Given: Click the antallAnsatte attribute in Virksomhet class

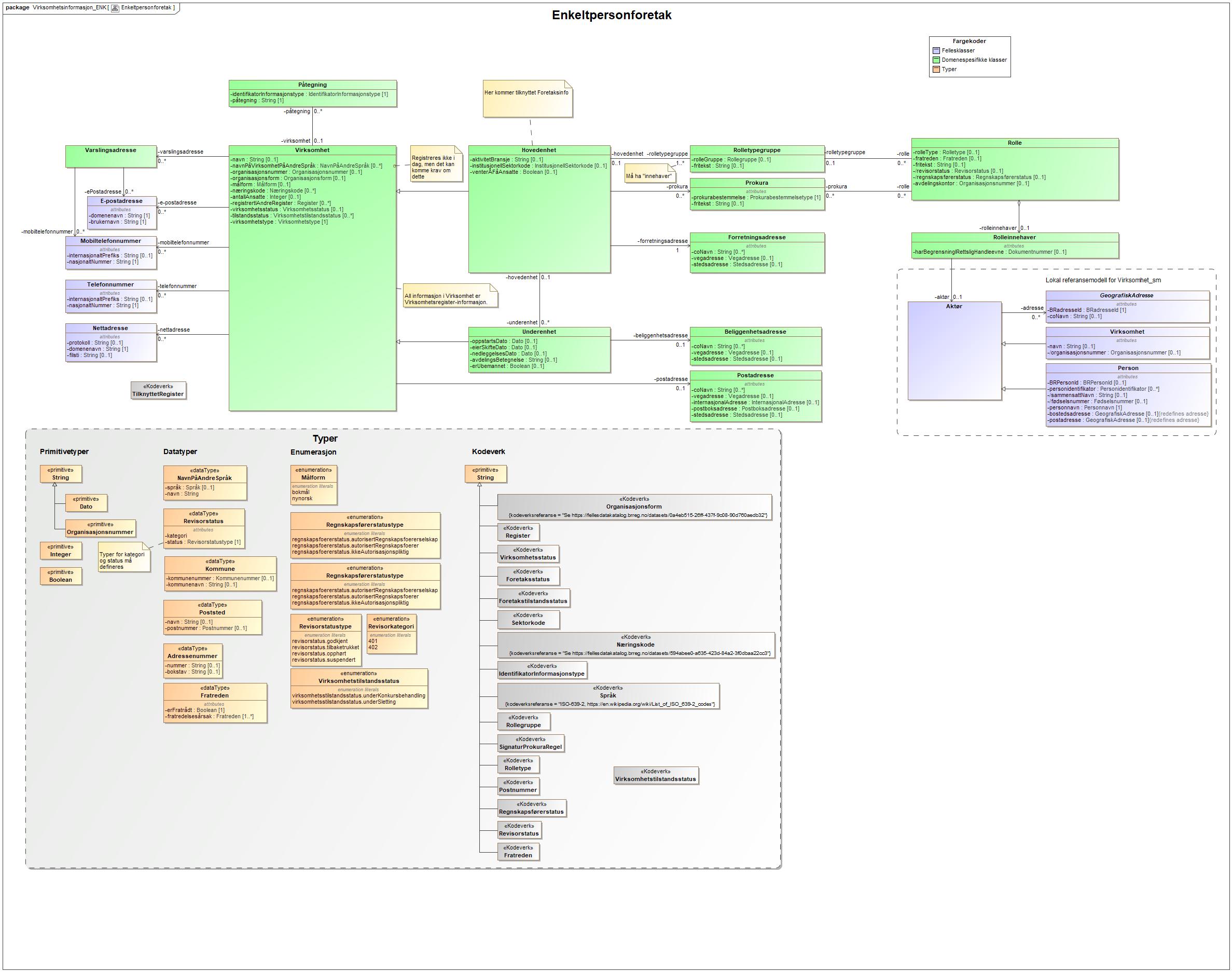Looking at the screenshot, I should point(266,197).
